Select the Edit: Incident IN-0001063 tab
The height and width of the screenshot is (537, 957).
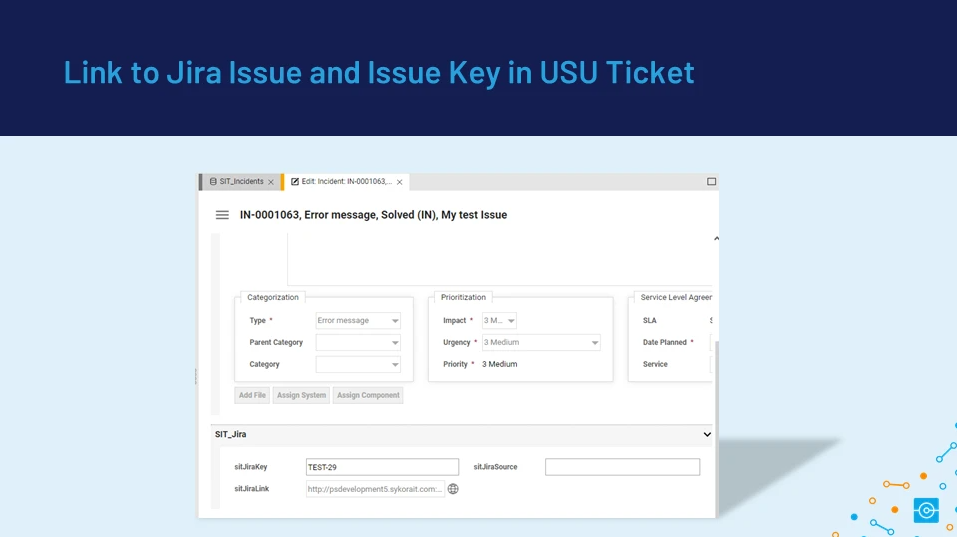point(346,182)
